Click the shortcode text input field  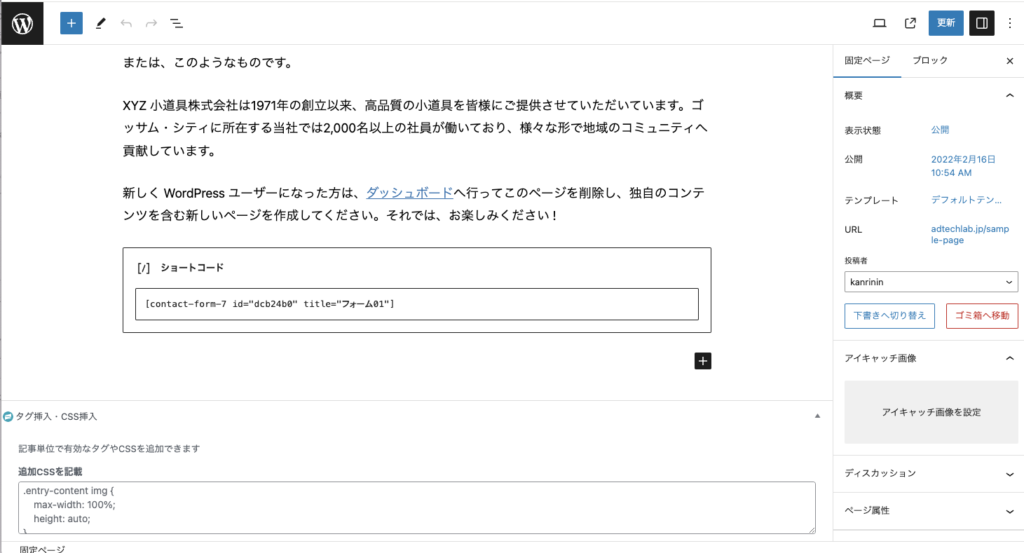416,304
